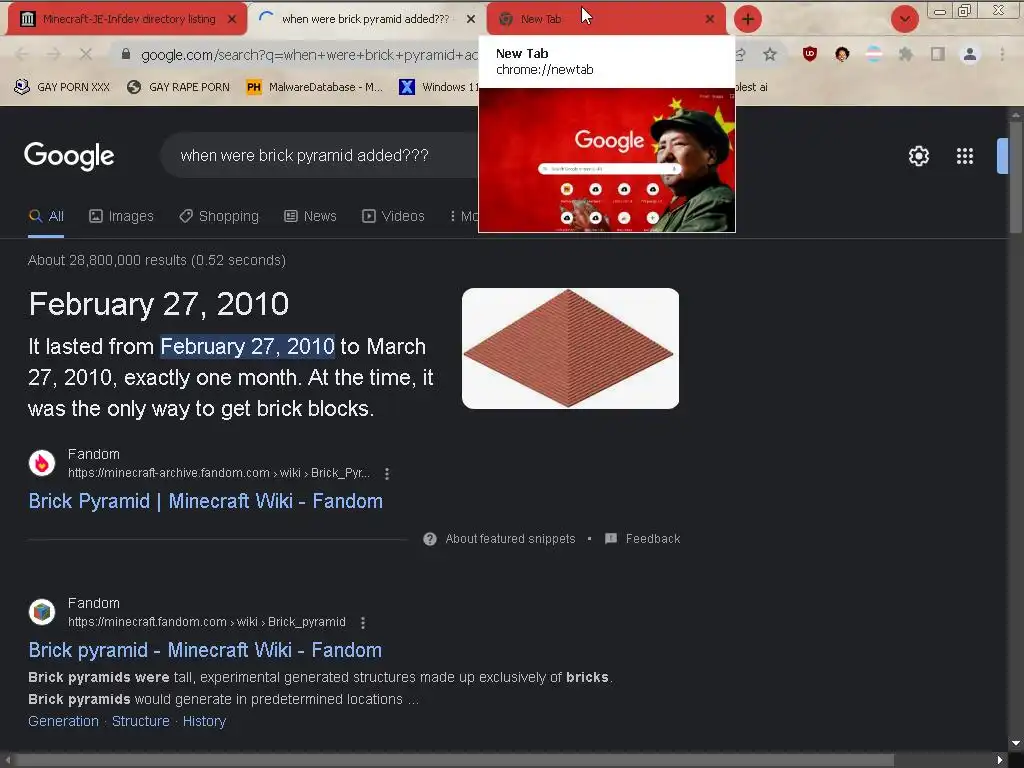This screenshot has height=768, width=1024.
Task: Click the Google search box
Action: point(320,155)
